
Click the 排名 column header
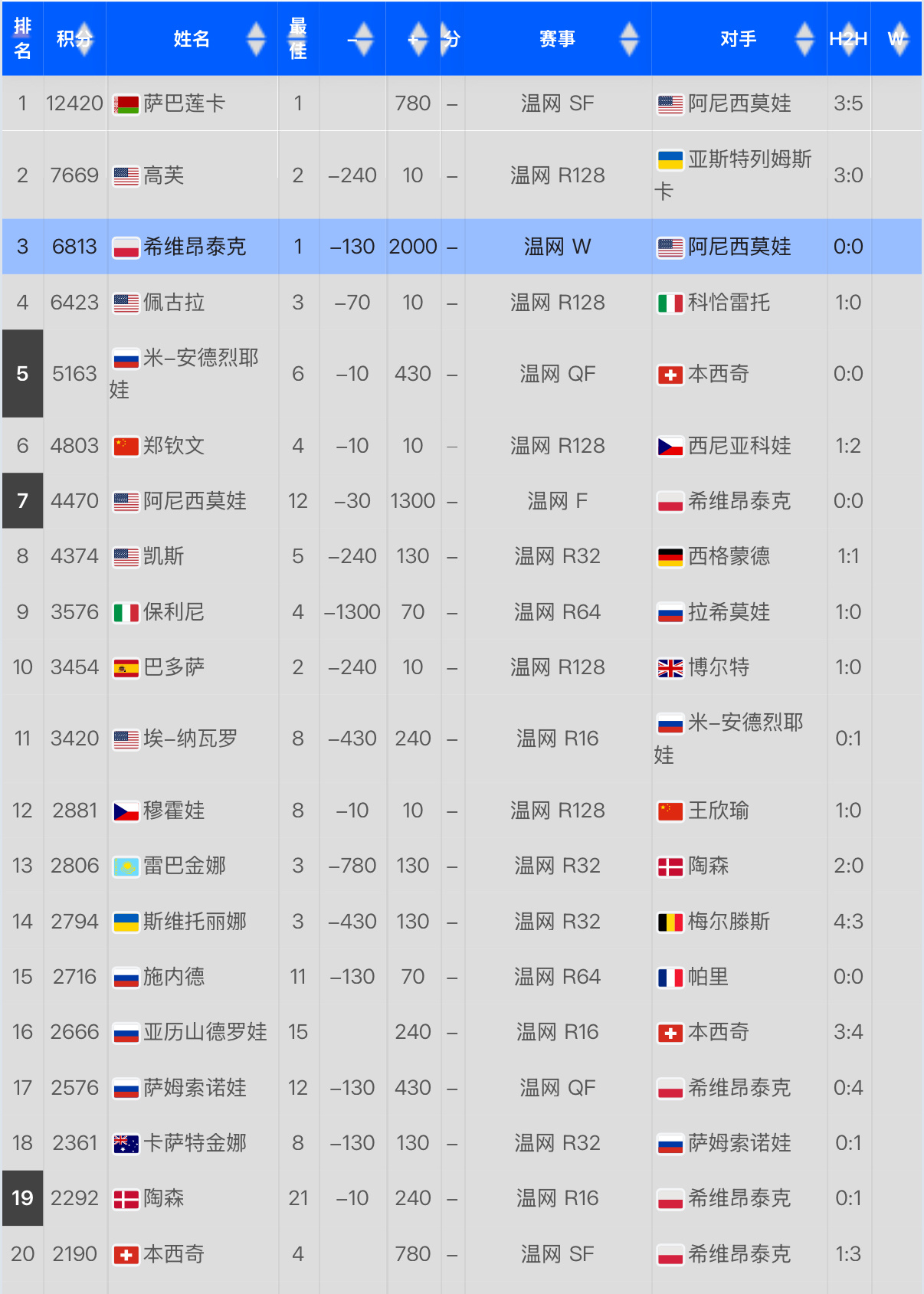(22, 38)
